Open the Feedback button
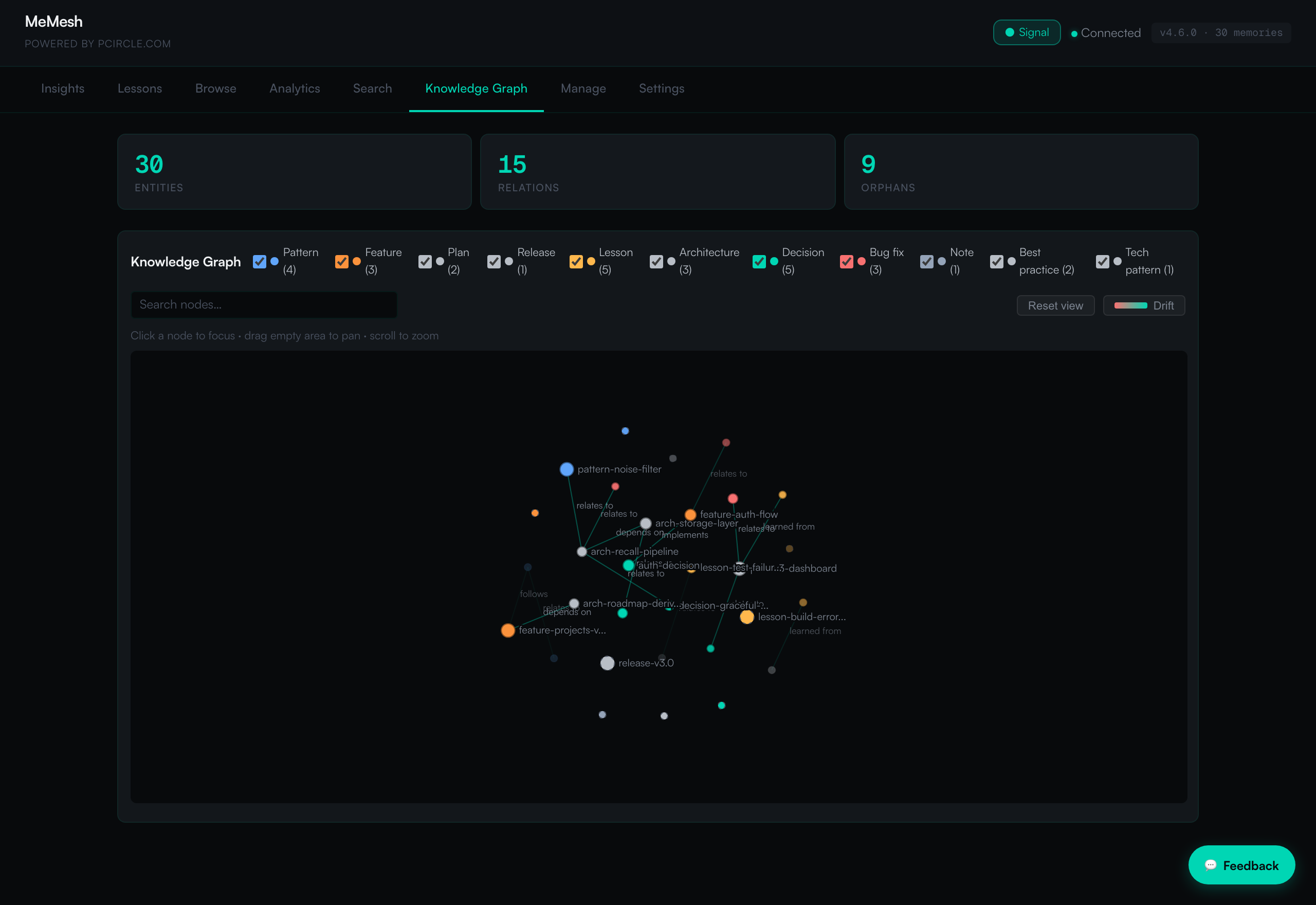1316x905 pixels. (1242, 865)
